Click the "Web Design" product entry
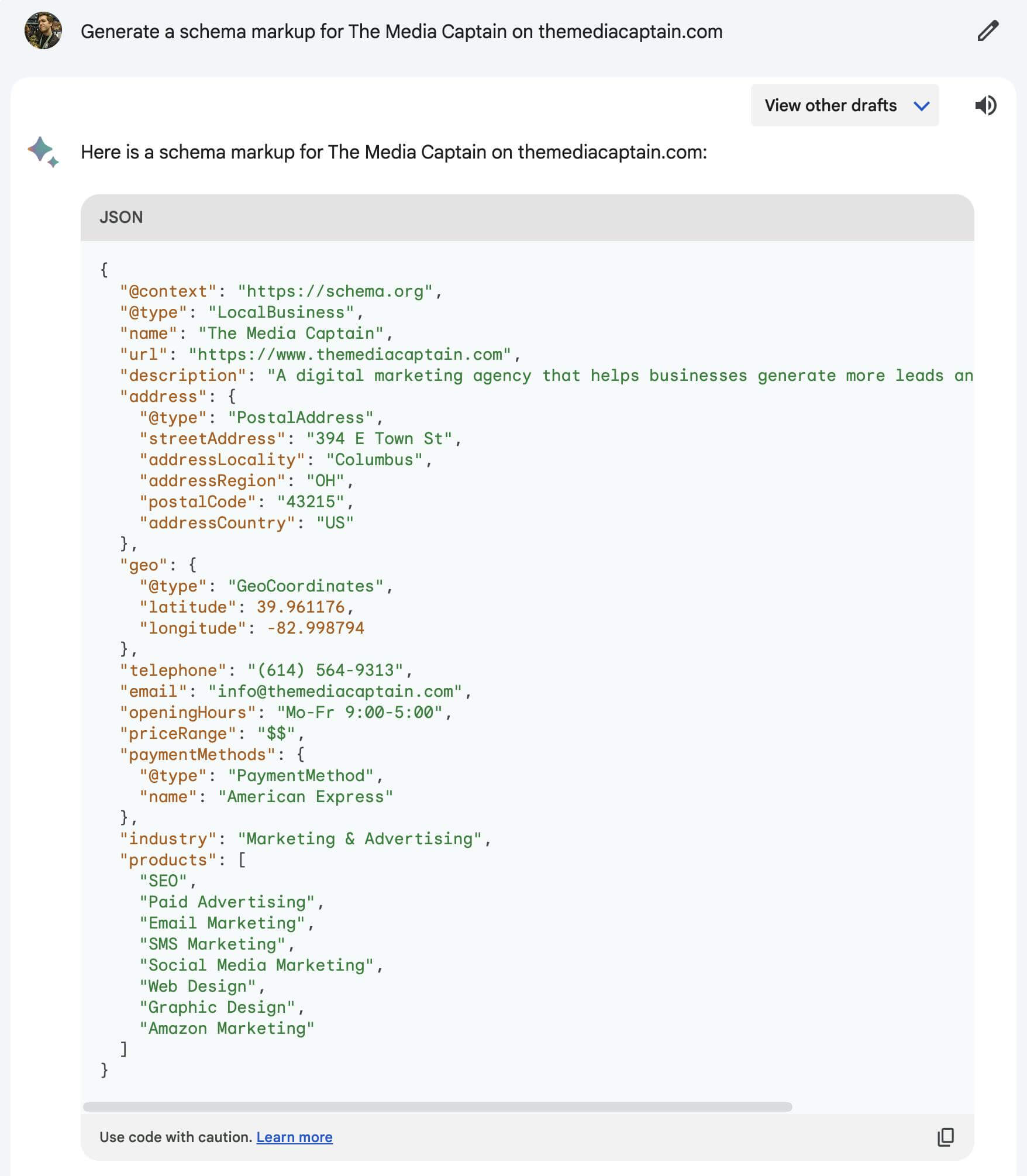This screenshot has height=1176, width=1027. click(202, 986)
